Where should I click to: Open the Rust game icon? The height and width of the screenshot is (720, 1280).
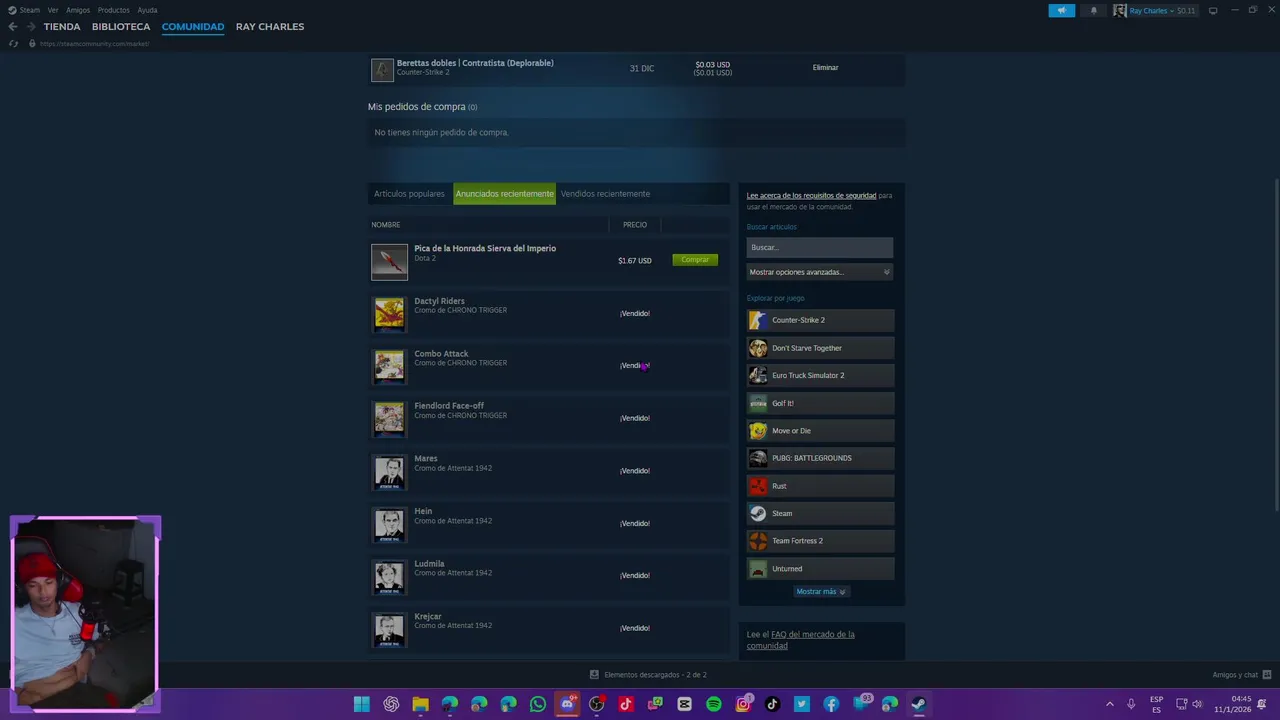(x=758, y=486)
